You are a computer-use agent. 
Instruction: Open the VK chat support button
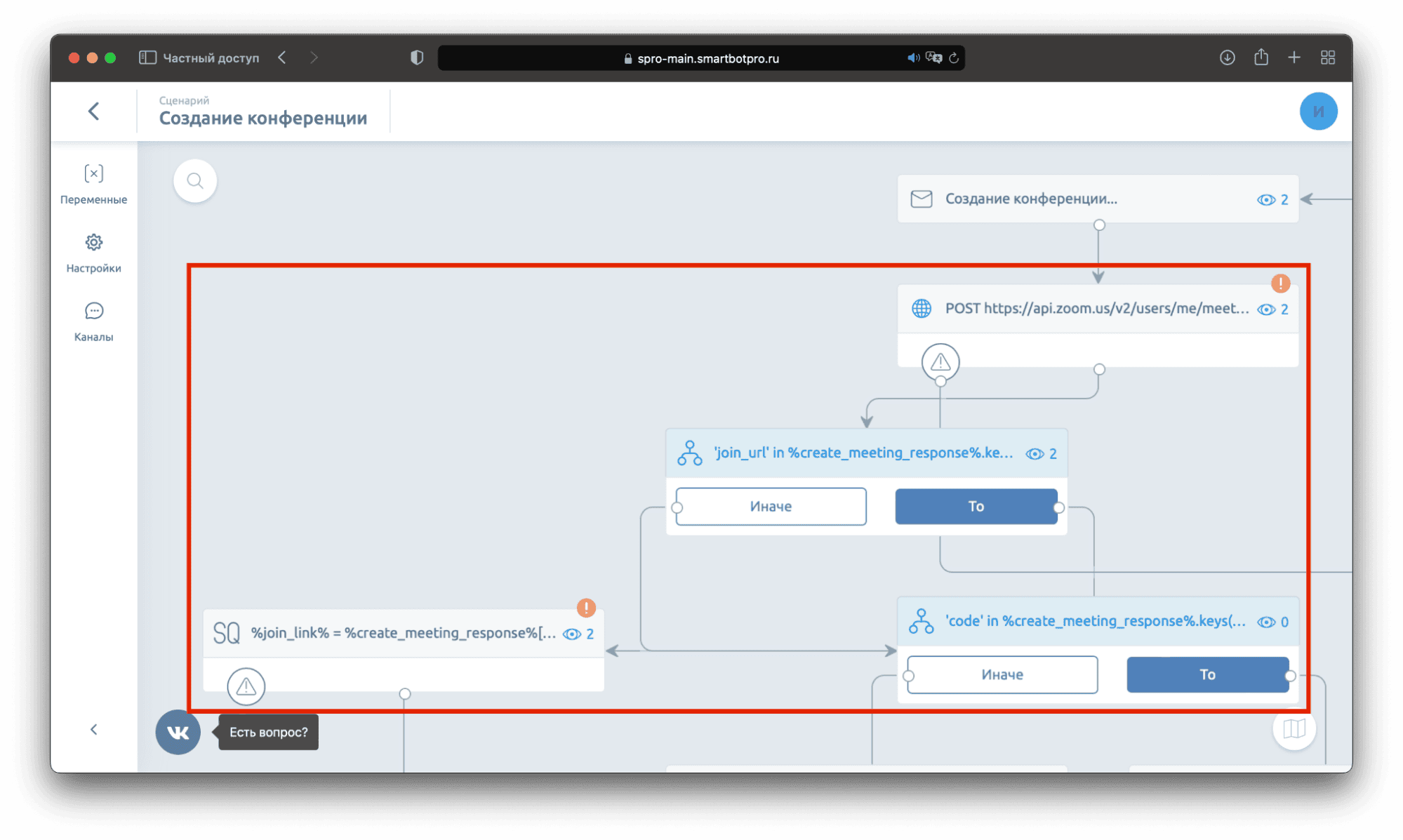pyautogui.click(x=178, y=732)
